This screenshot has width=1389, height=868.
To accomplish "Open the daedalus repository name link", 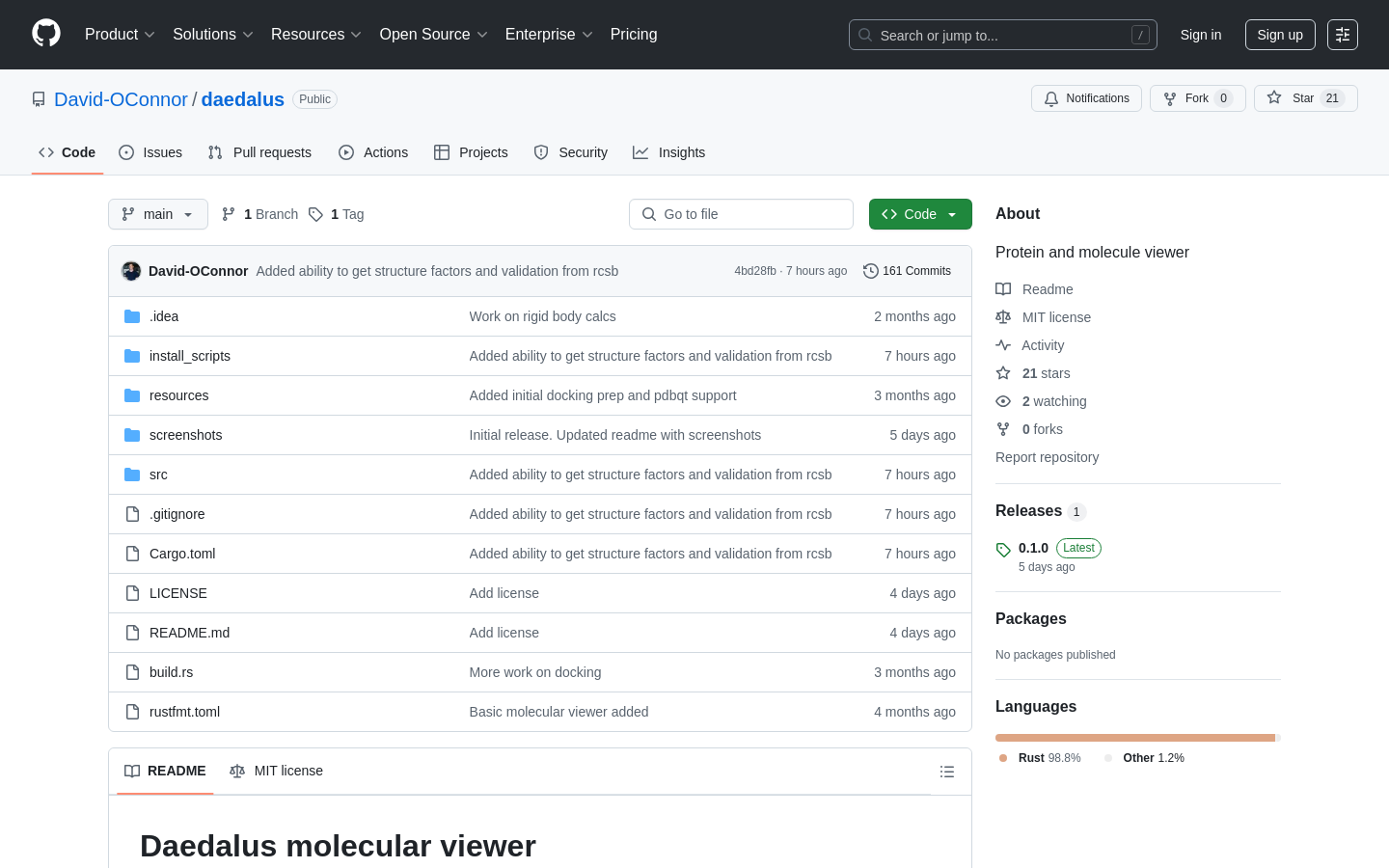I will point(242,99).
